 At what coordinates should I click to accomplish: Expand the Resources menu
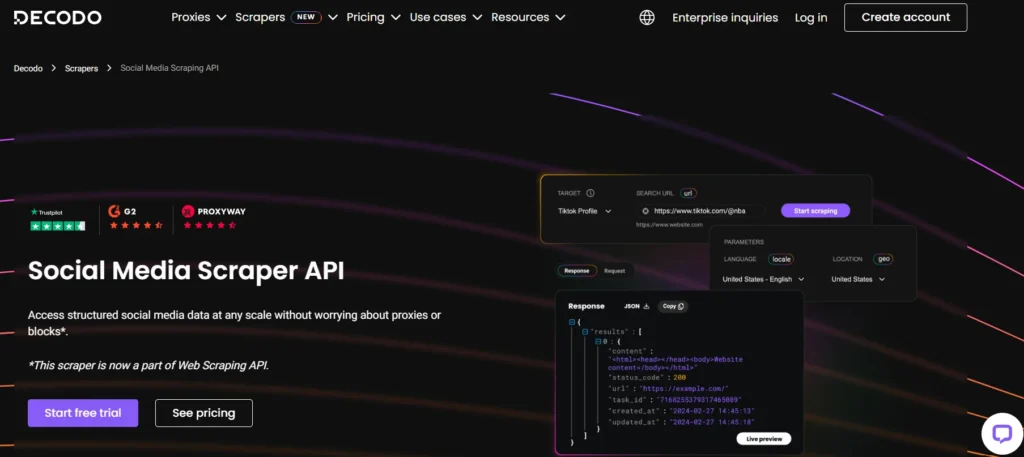(528, 18)
